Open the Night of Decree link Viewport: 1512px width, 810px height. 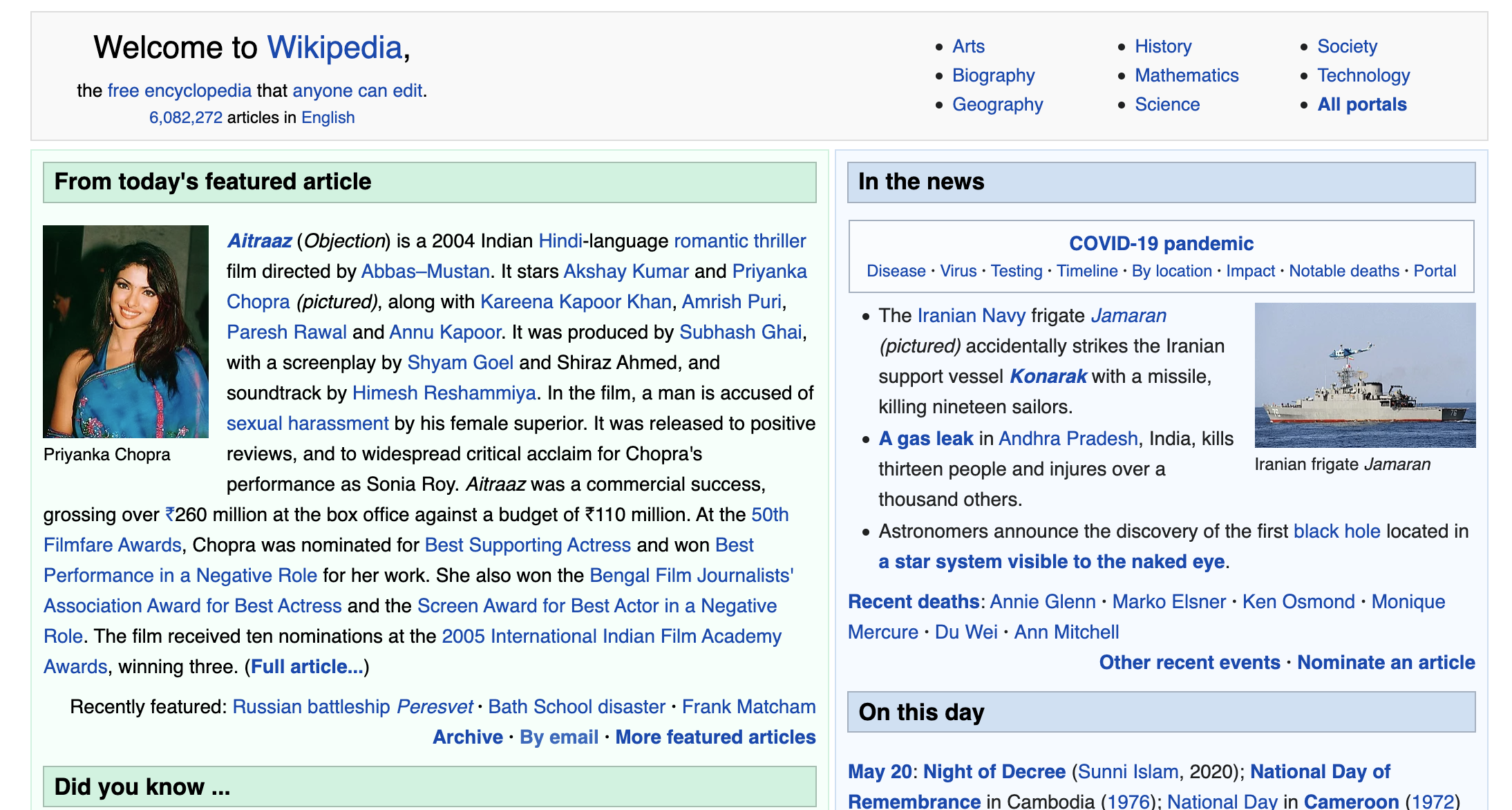(994, 772)
